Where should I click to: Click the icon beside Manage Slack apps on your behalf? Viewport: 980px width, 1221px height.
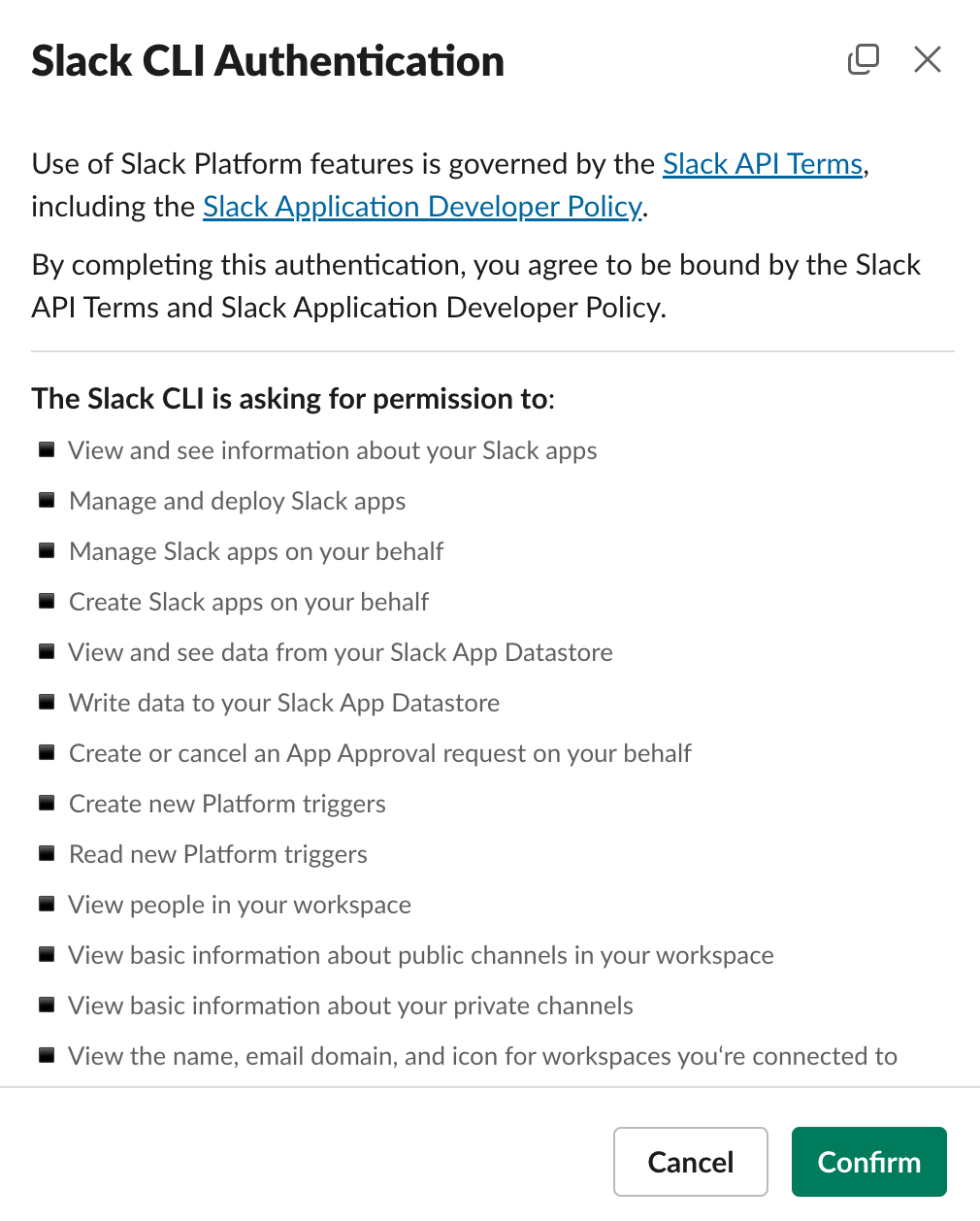coord(46,550)
